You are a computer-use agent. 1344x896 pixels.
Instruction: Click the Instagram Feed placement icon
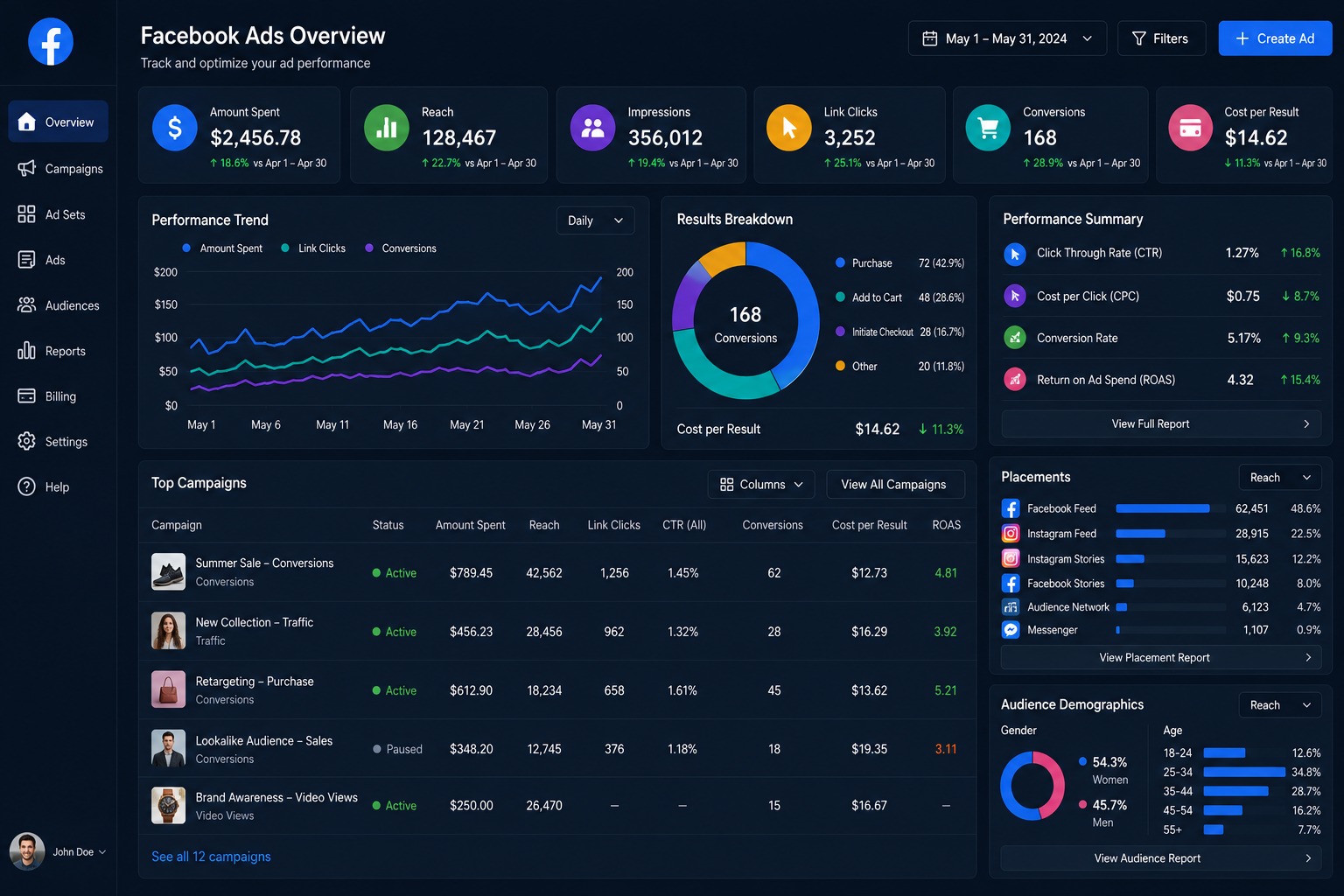(1011, 534)
